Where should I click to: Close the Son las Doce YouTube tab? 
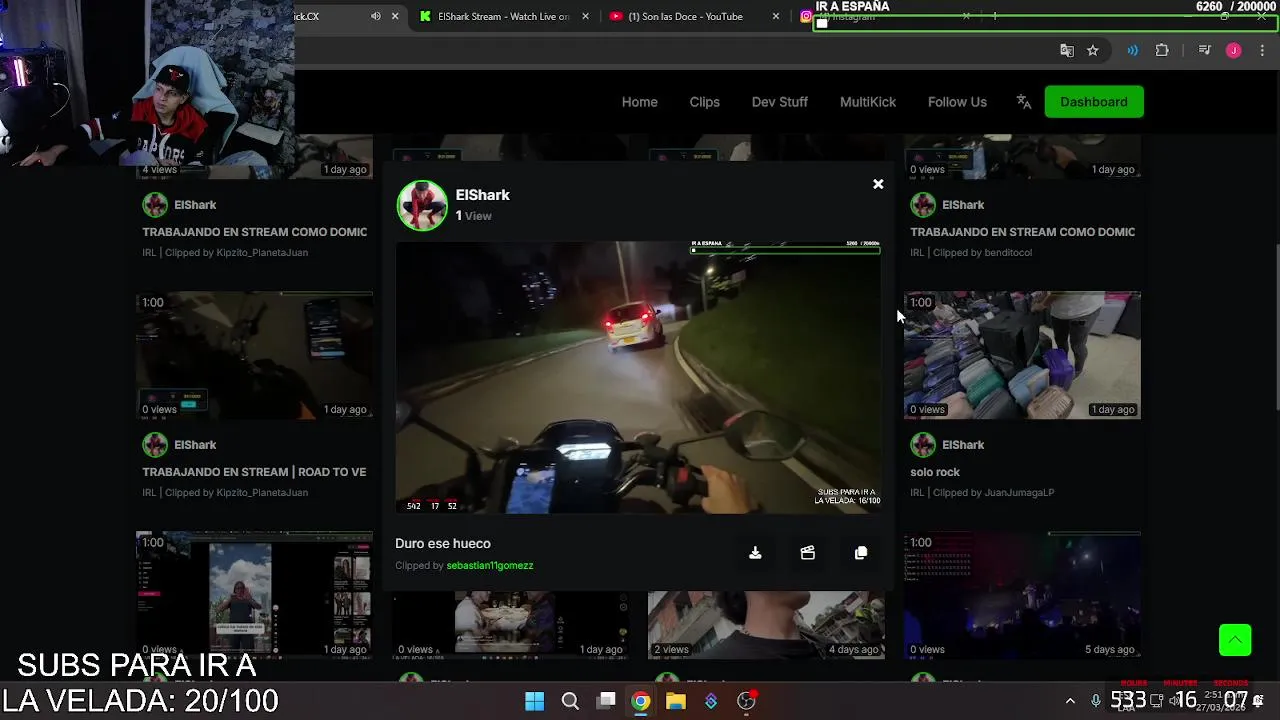(x=775, y=16)
